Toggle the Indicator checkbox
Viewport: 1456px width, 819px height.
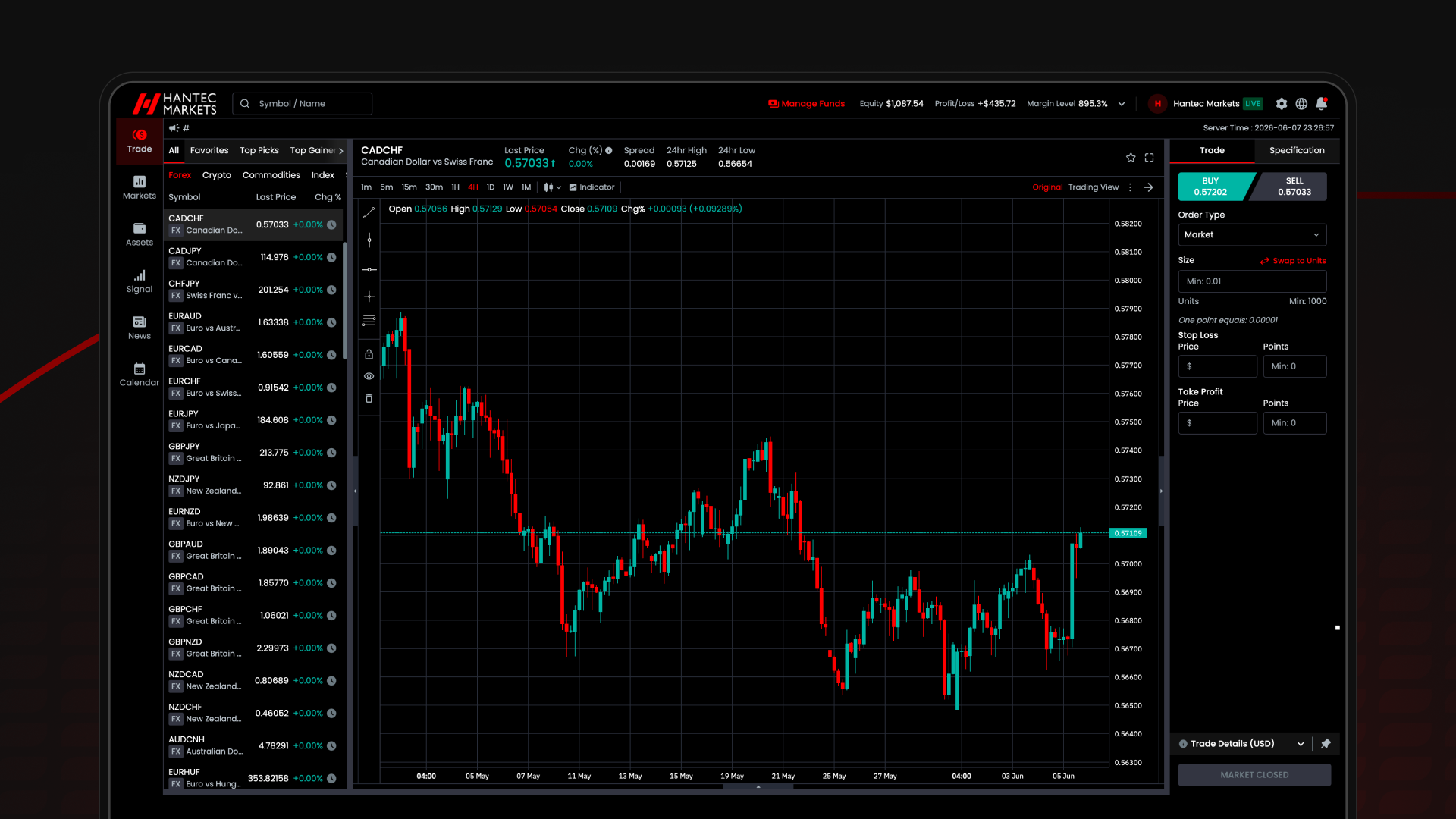point(573,187)
